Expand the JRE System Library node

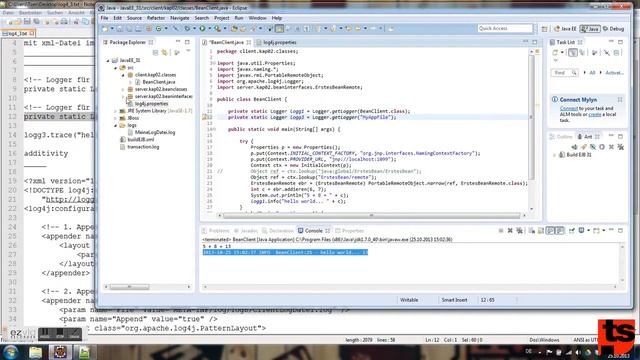(x=116, y=111)
